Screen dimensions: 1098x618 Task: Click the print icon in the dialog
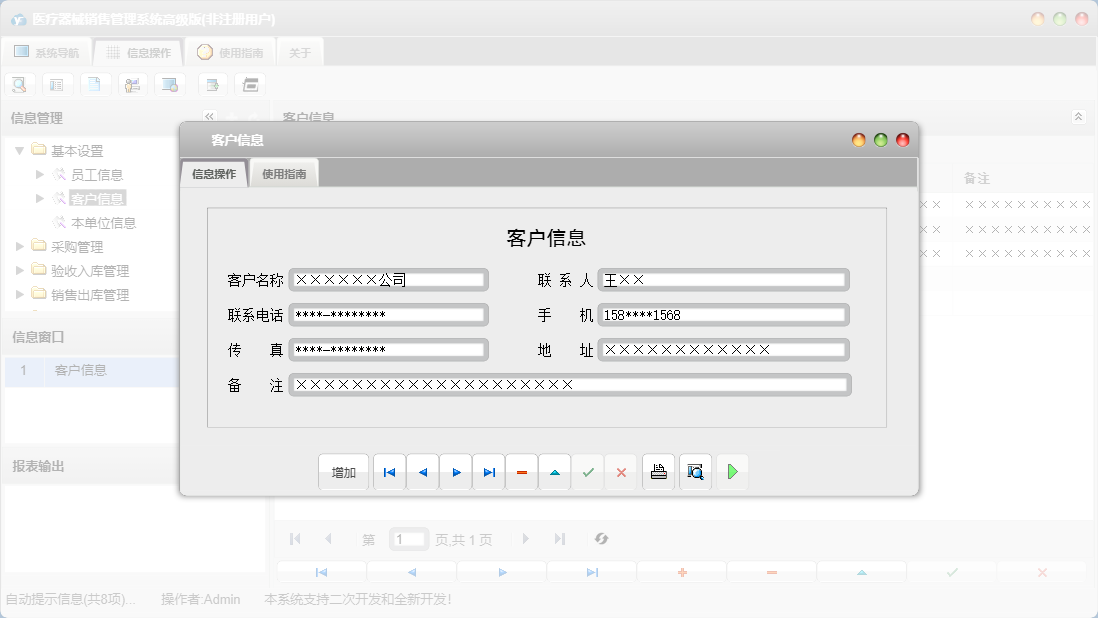659,471
